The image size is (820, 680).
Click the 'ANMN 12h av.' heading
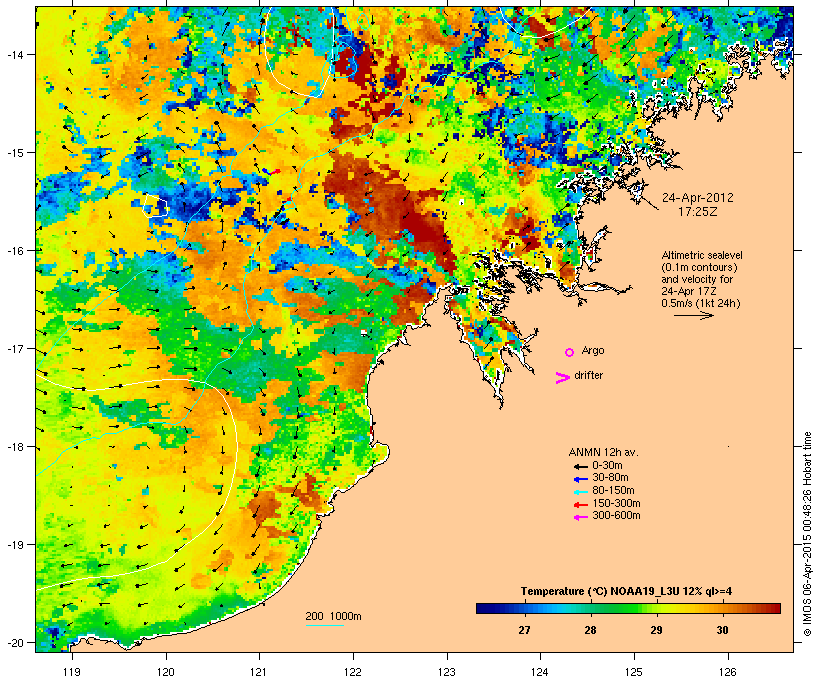(x=603, y=452)
